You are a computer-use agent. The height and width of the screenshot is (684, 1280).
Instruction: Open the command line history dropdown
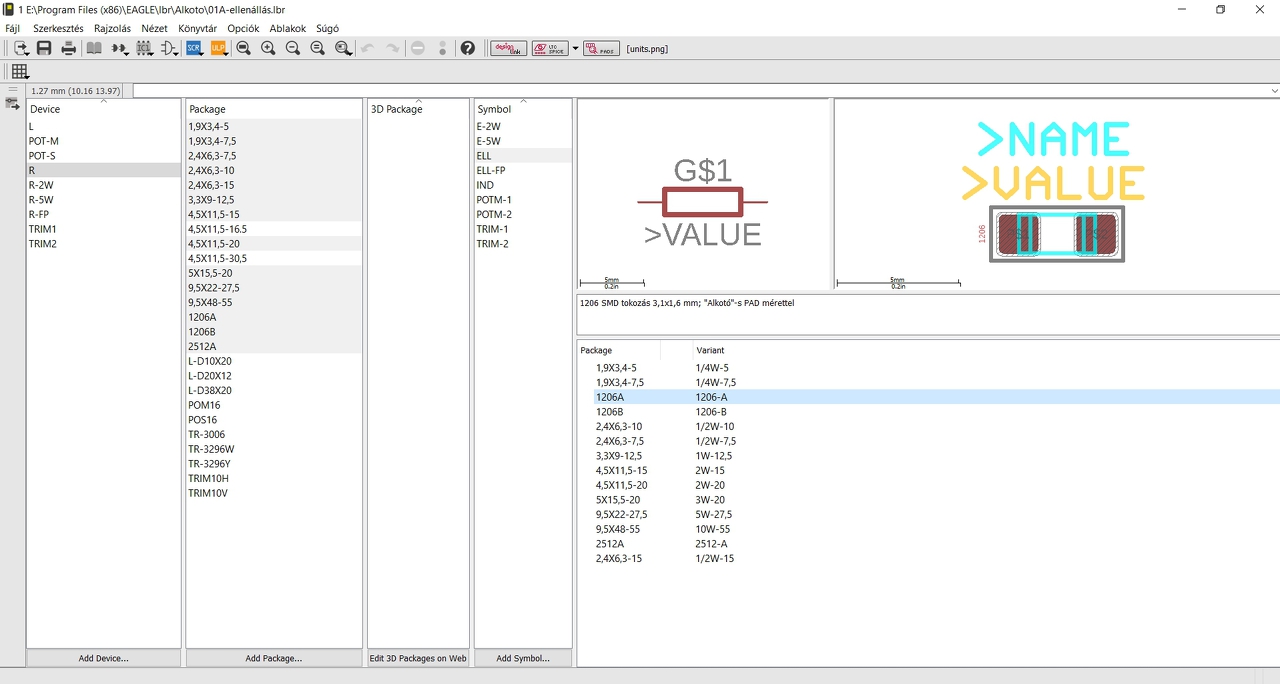1274,91
